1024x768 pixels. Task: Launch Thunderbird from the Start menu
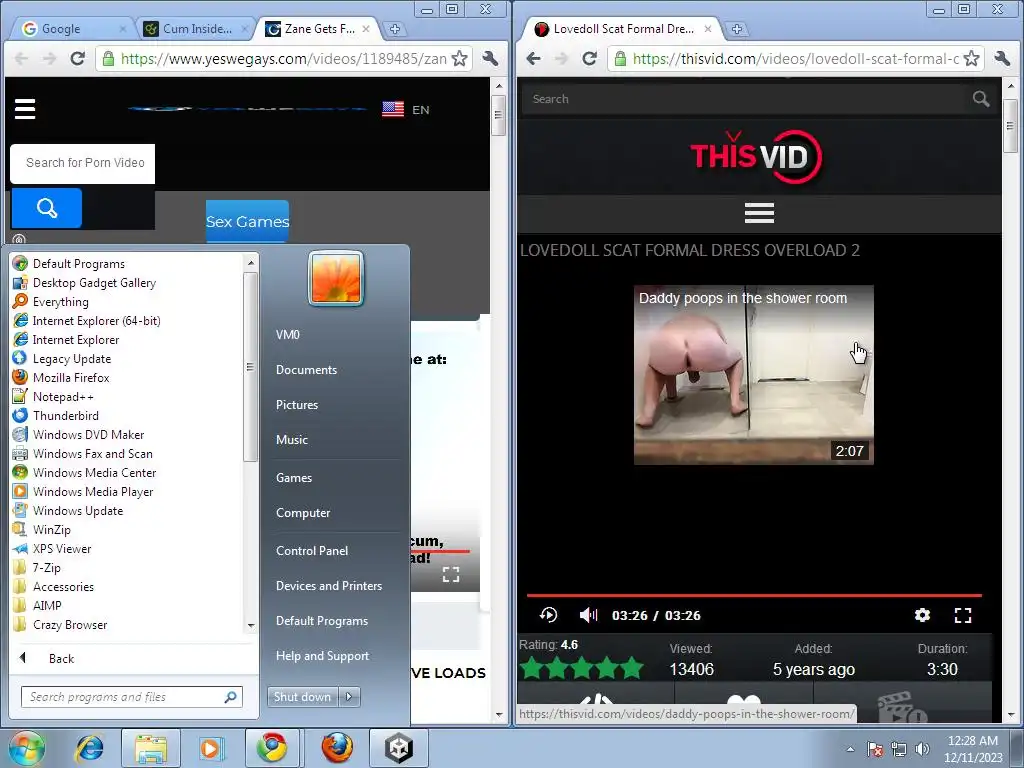[x=65, y=415]
